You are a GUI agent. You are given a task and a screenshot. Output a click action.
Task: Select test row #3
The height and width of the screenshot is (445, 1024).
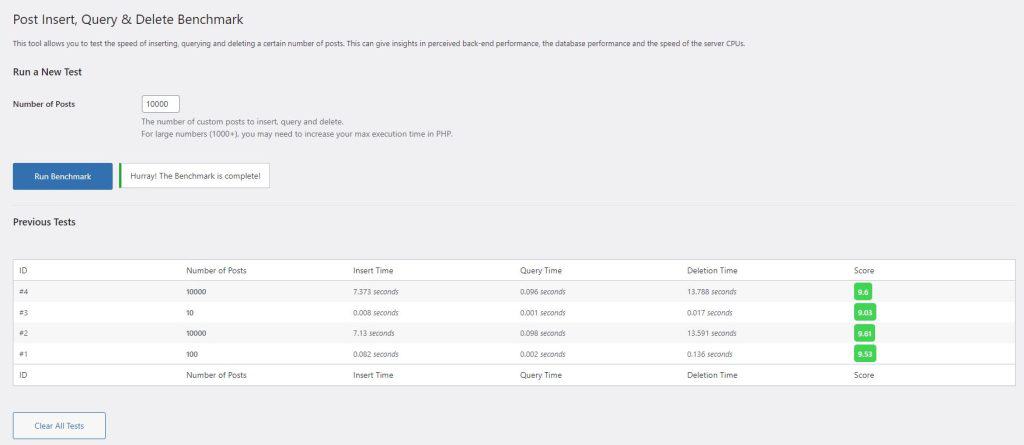(514, 312)
